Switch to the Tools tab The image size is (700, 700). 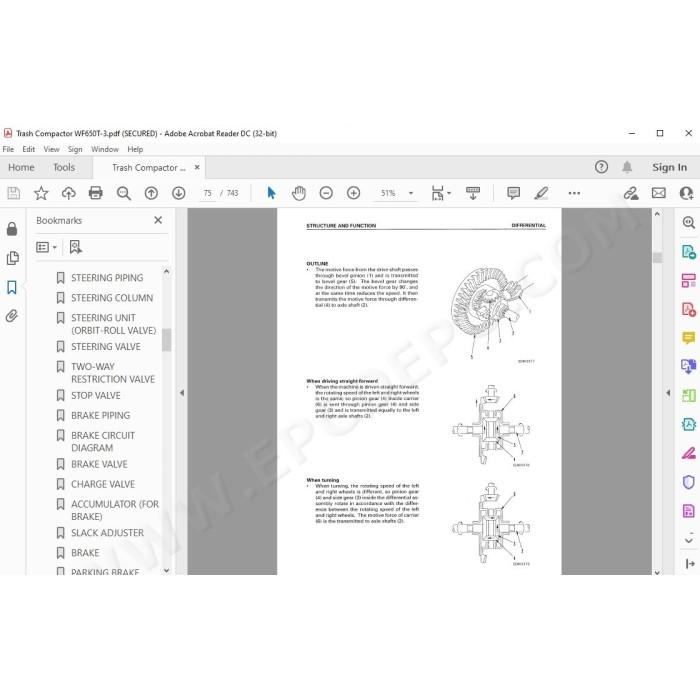click(x=64, y=167)
